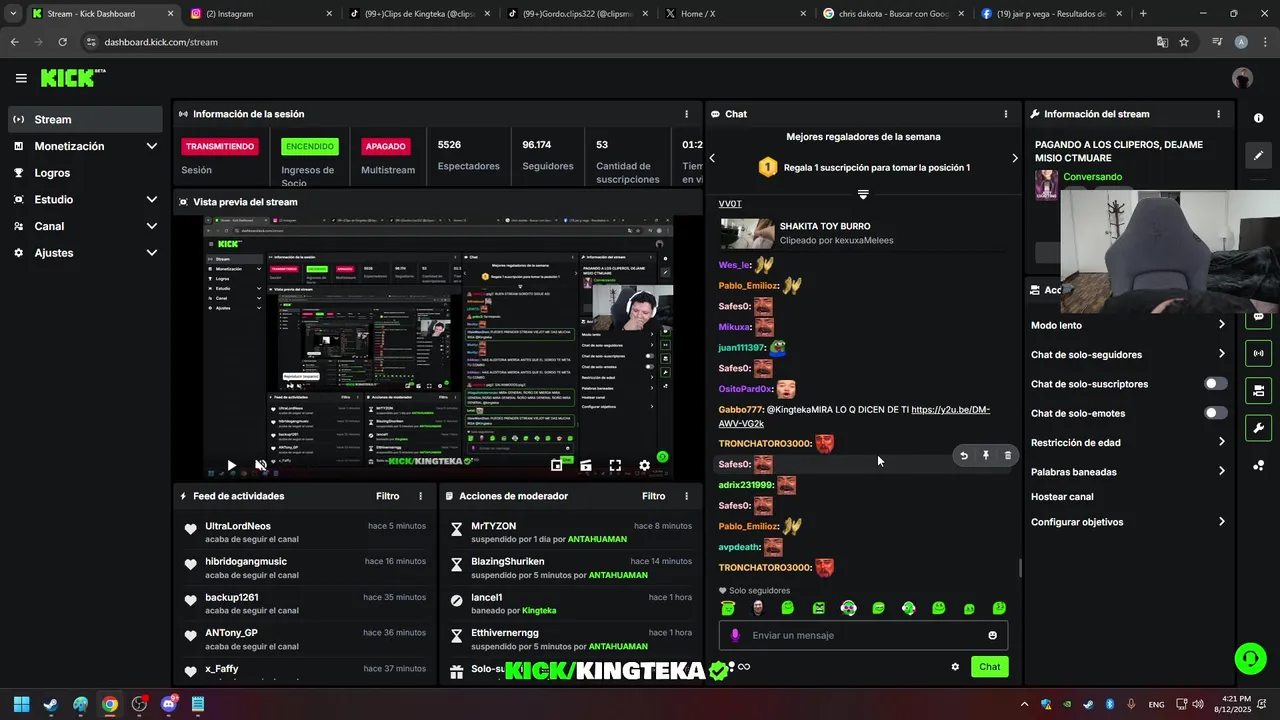Image resolution: width=1280 pixels, height=720 pixels.
Task: Click the purple microphone icon in message box
Action: coord(735,635)
